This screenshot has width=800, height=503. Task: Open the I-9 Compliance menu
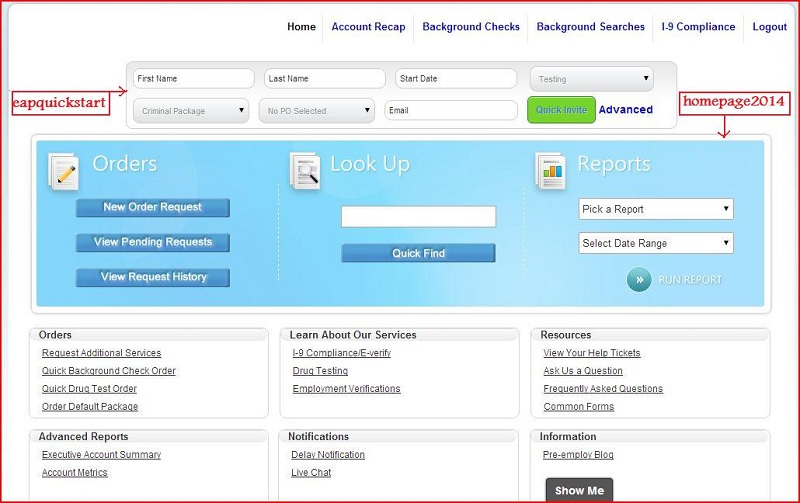tap(698, 27)
